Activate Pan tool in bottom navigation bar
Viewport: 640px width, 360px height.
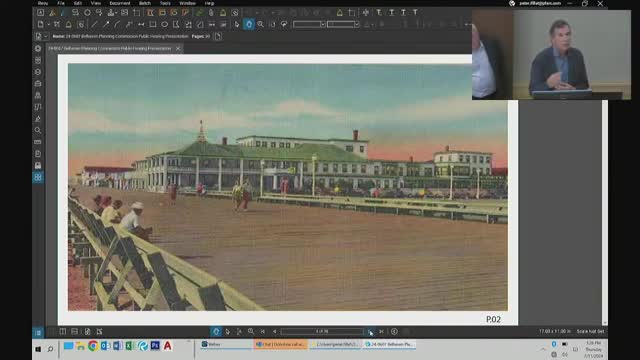pyautogui.click(x=216, y=332)
